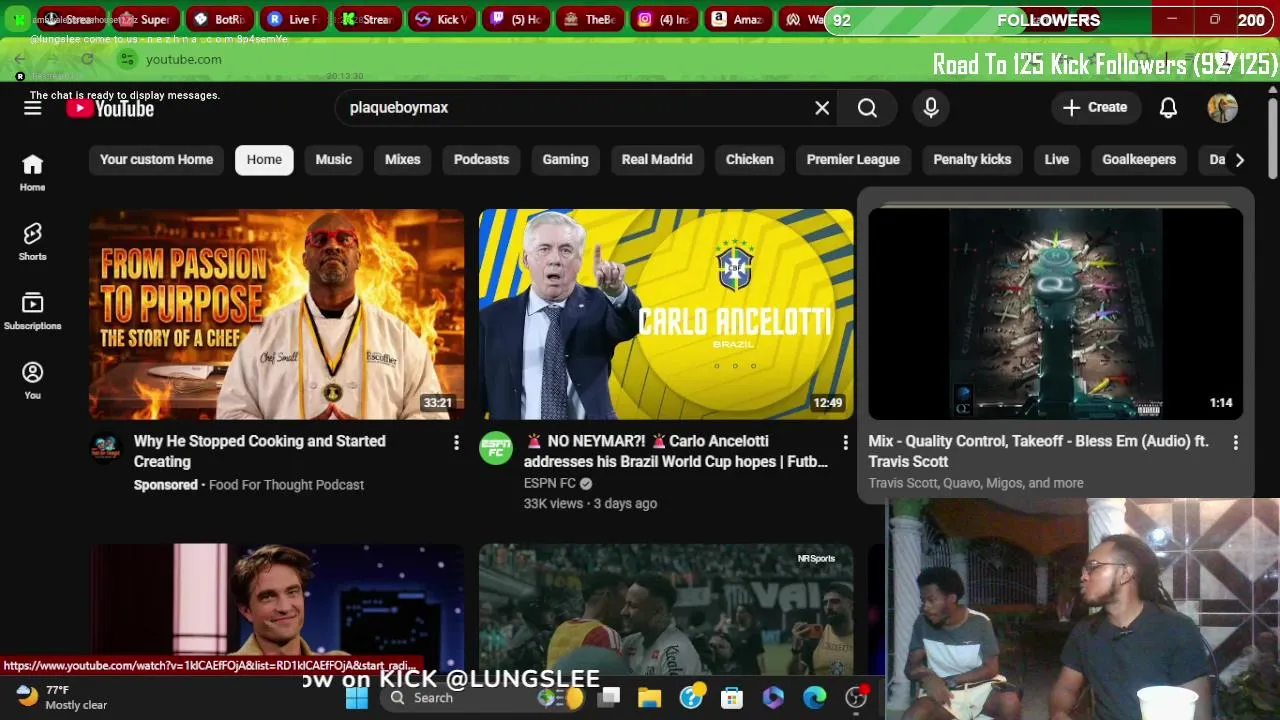Screen dimensions: 1280x720
Task: Open options menu for sponsored video
Action: [x=456, y=442]
